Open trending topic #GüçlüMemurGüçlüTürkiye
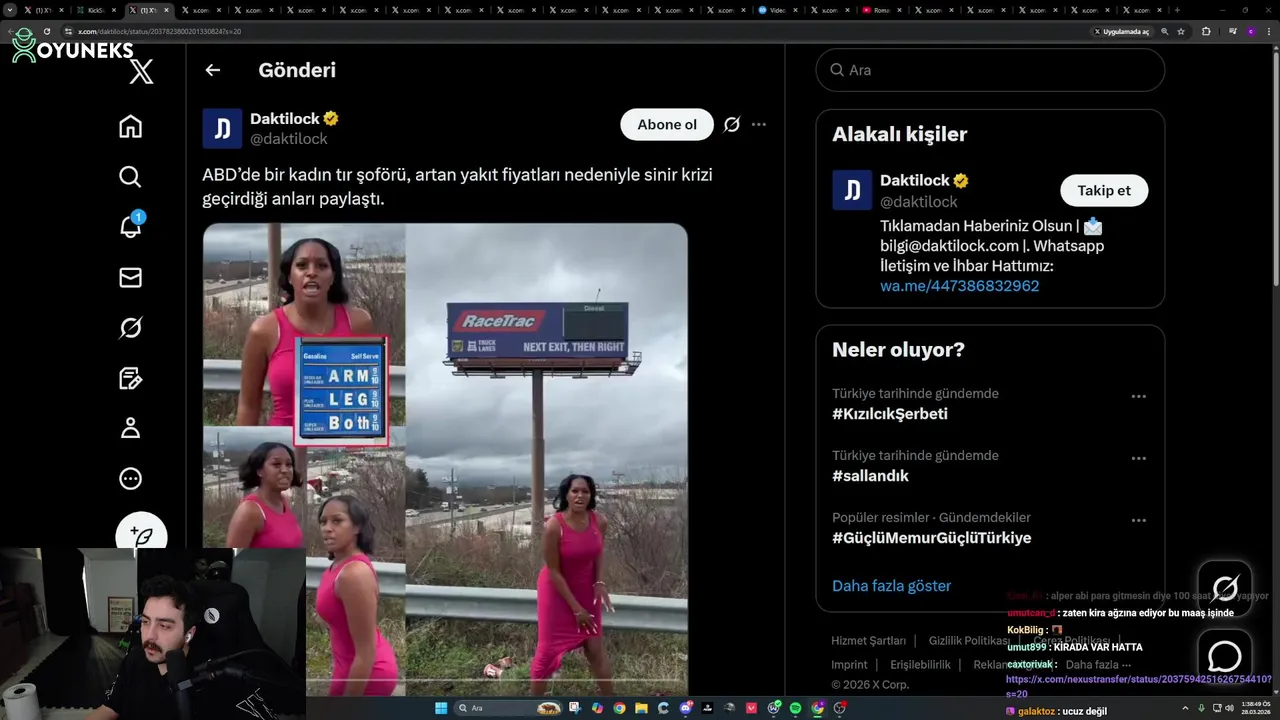The width and height of the screenshot is (1280, 720). pos(931,538)
